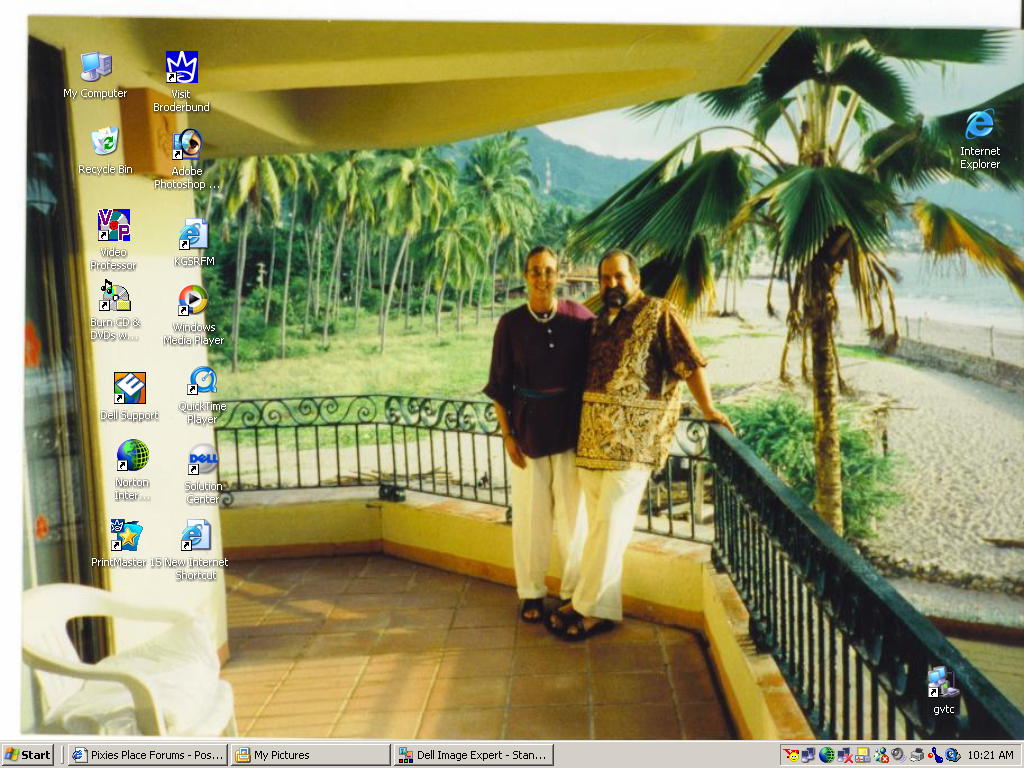Image resolution: width=1024 pixels, height=768 pixels.
Task: Click the Dell Support desktop icon
Action: [129, 388]
